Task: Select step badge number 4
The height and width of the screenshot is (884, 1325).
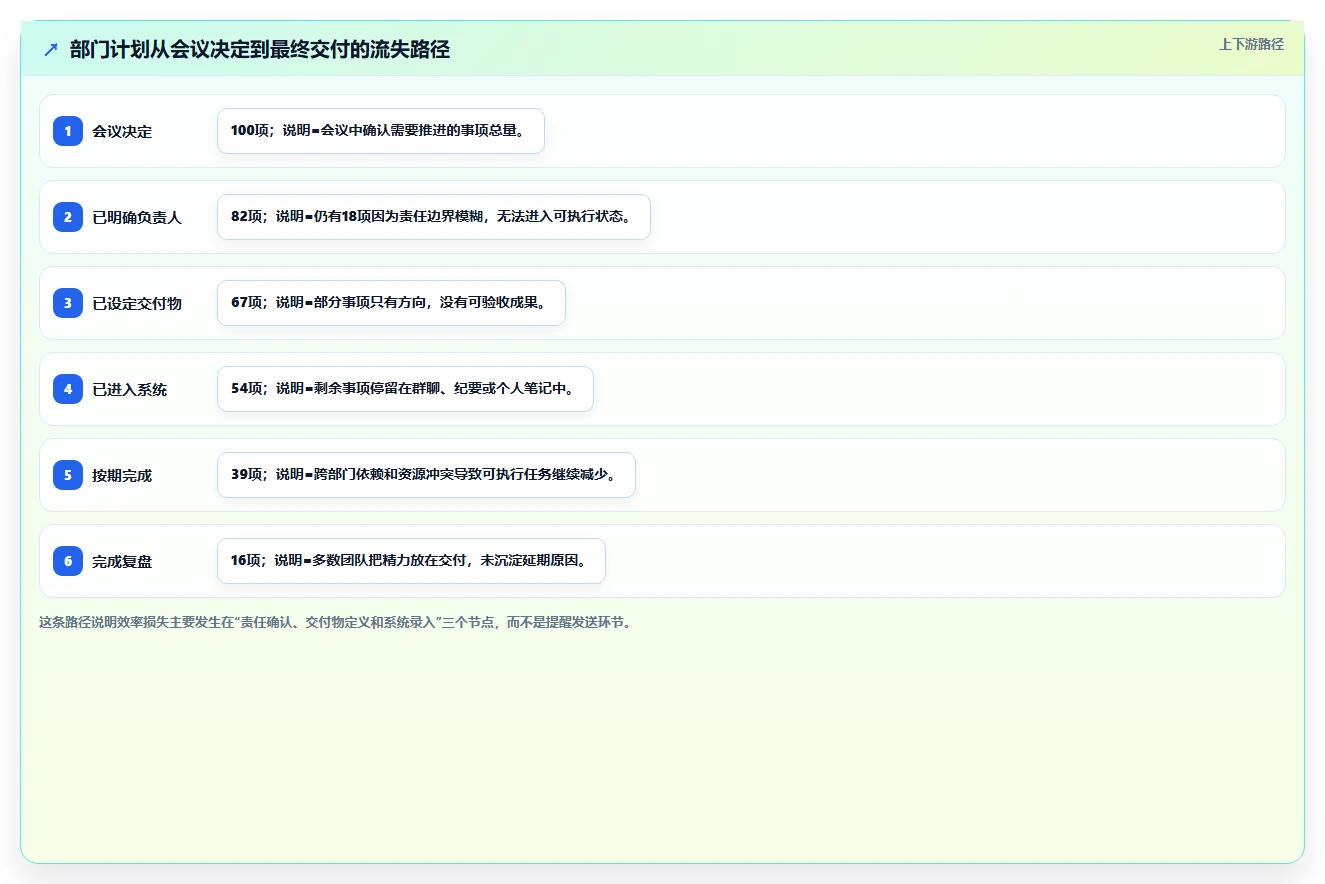Action: 68,389
